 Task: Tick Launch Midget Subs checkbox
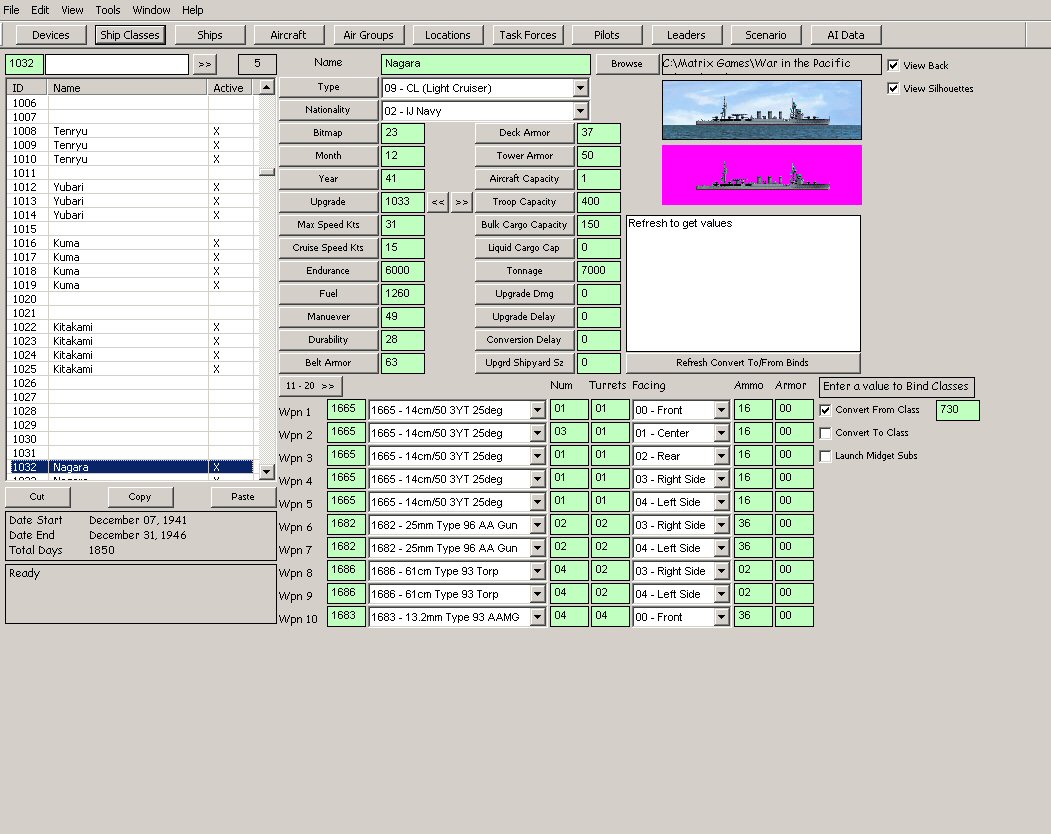pyautogui.click(x=825, y=456)
